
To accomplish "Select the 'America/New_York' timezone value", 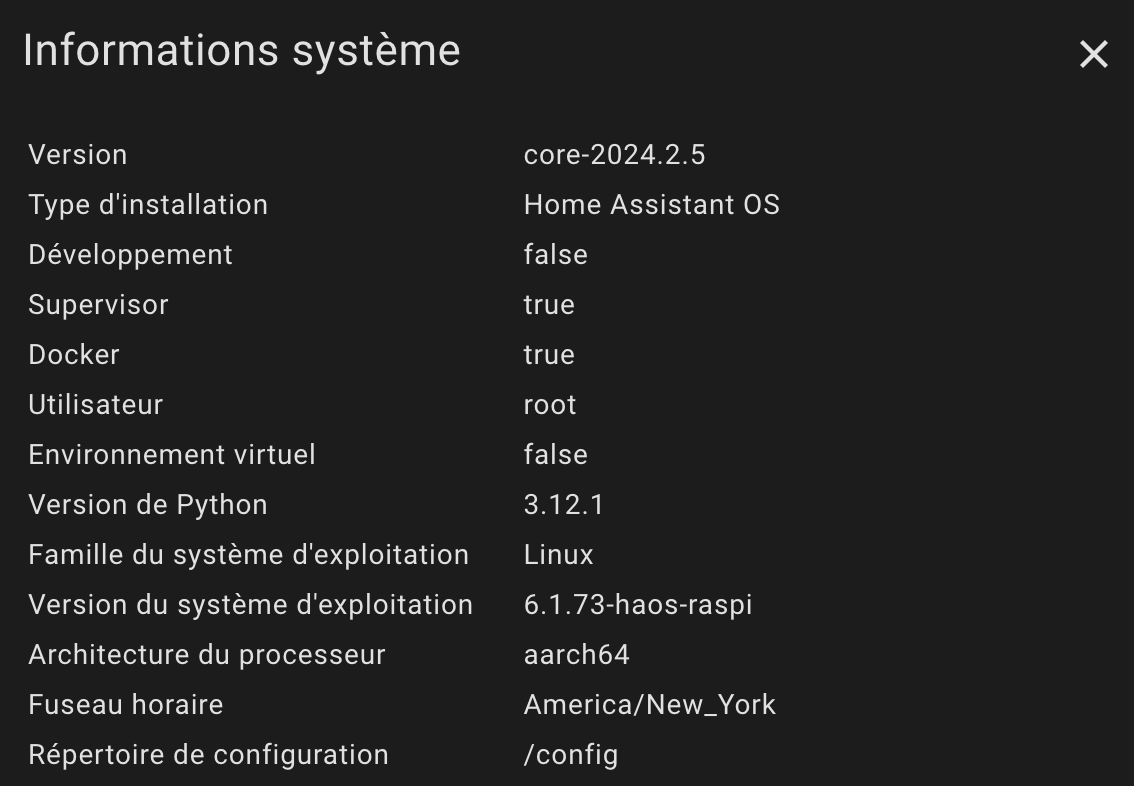I will [649, 704].
